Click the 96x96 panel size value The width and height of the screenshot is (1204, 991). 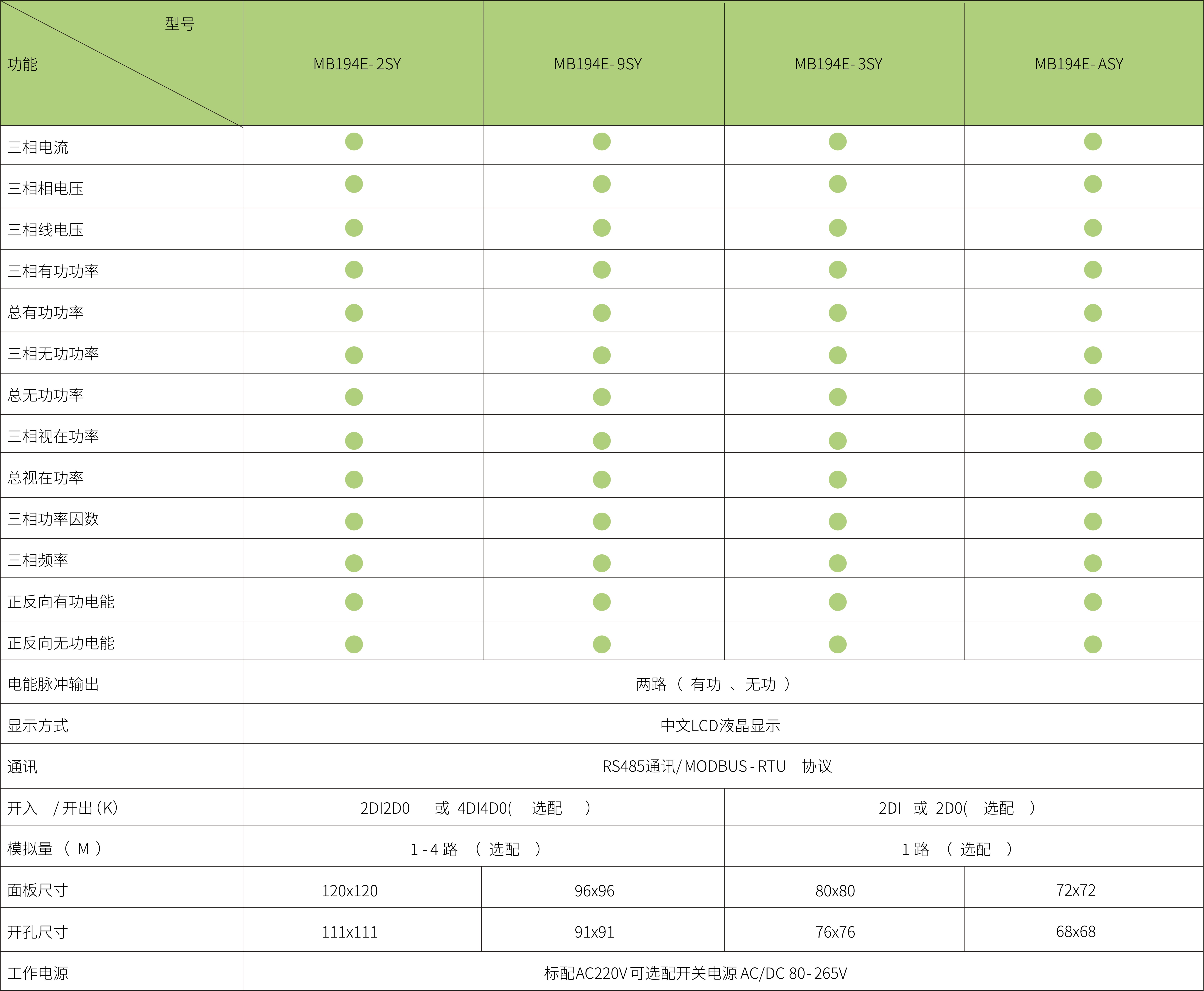(x=594, y=891)
